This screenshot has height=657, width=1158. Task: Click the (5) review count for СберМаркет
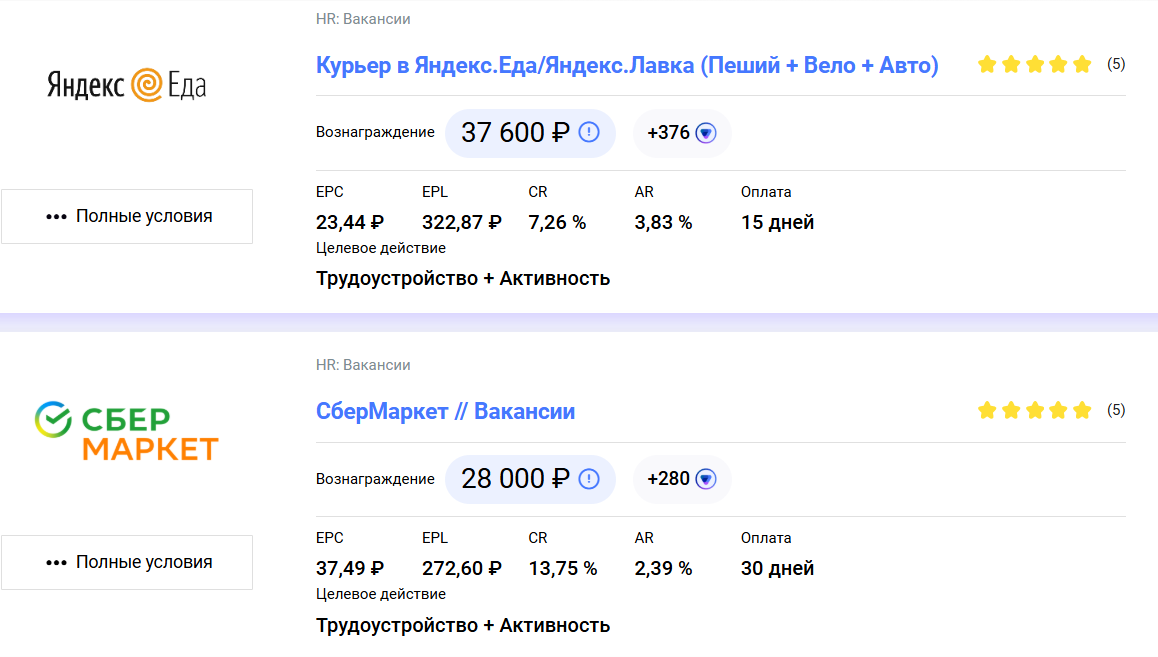point(1116,410)
